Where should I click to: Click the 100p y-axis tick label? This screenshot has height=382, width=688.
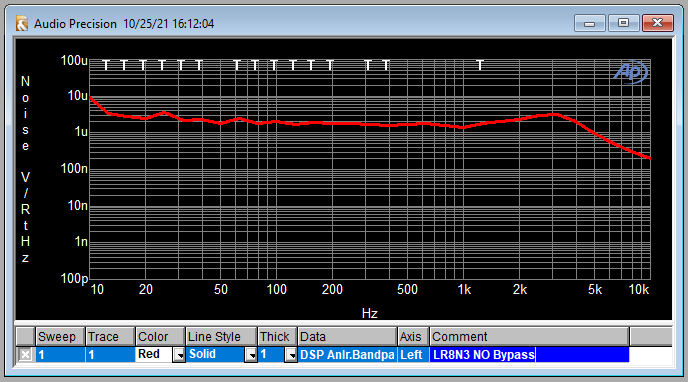pos(74,278)
